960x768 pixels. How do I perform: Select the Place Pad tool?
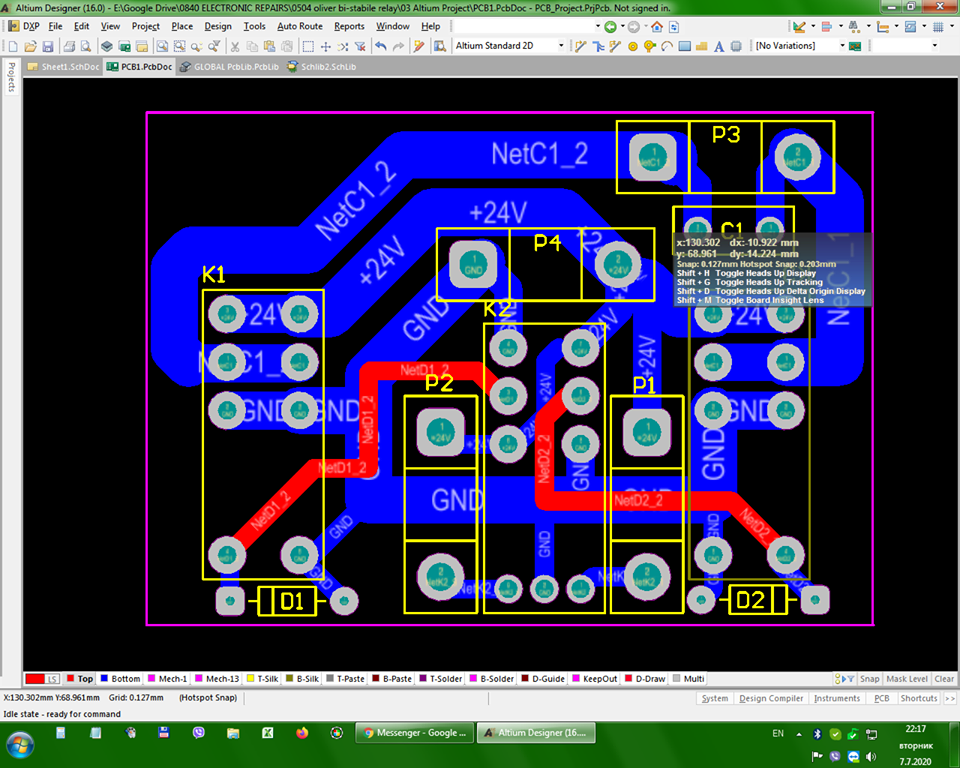click(x=633, y=46)
